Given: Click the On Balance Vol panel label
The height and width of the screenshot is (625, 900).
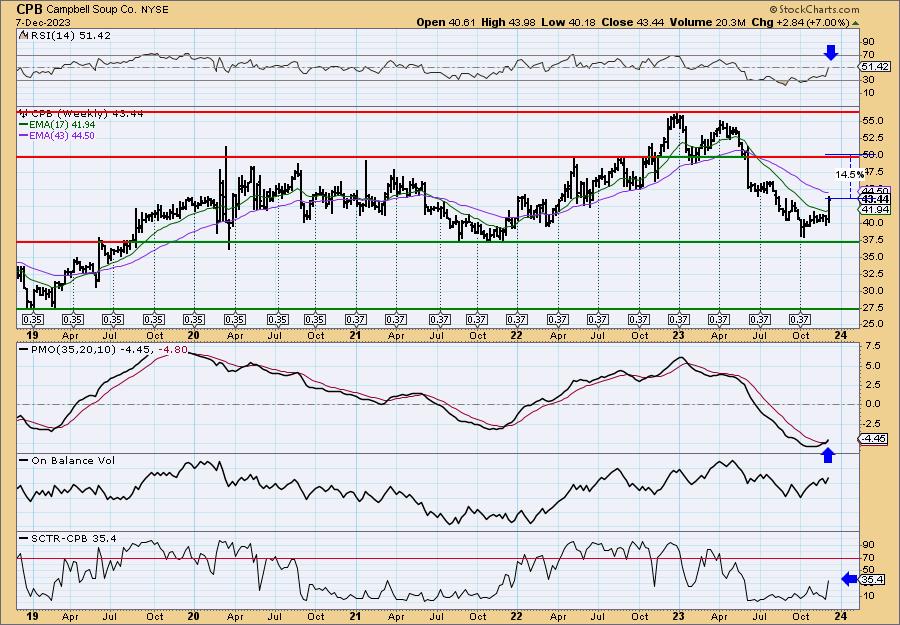Looking at the screenshot, I should [x=73, y=460].
